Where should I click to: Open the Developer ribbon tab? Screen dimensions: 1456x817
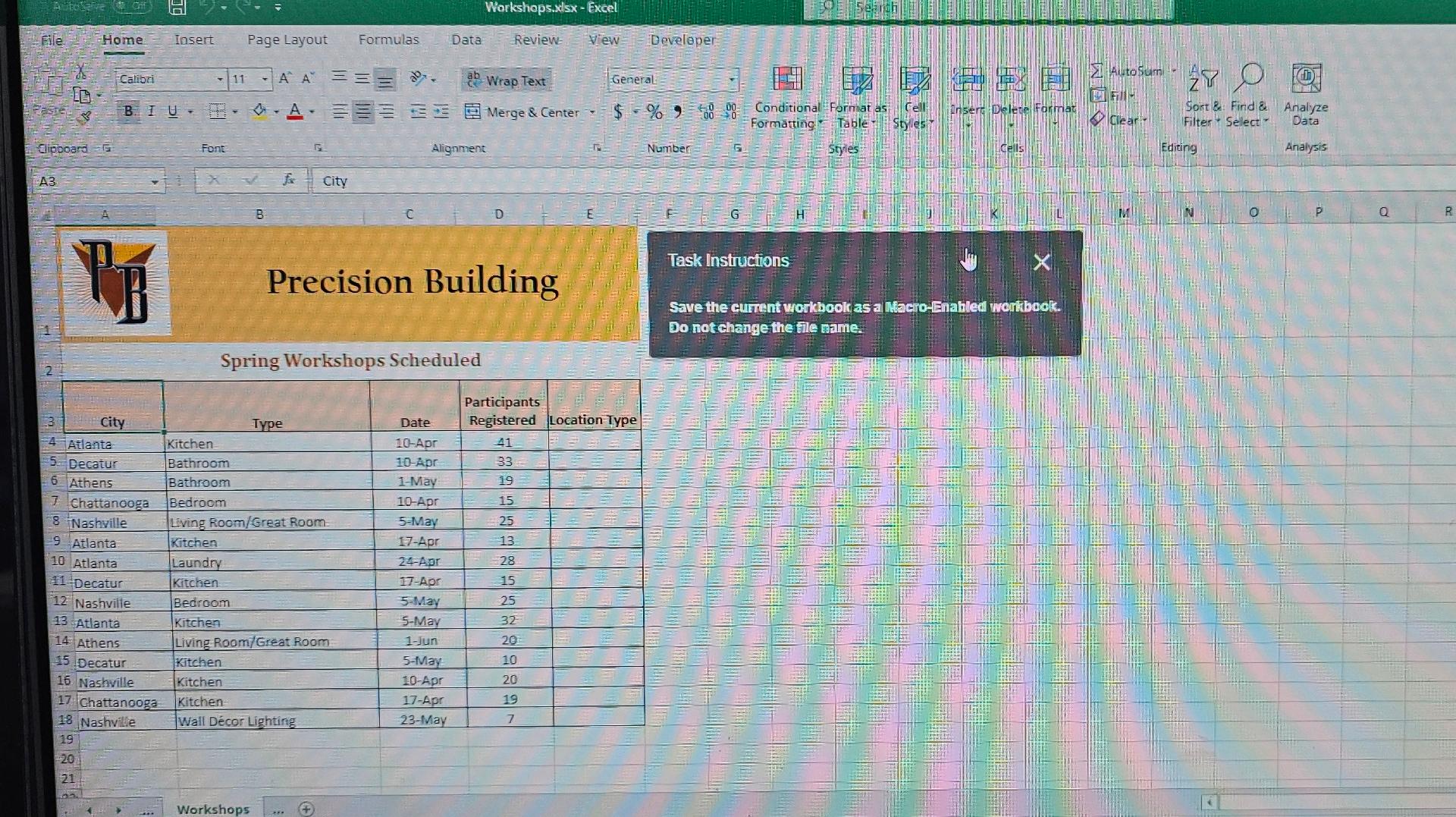click(x=681, y=39)
